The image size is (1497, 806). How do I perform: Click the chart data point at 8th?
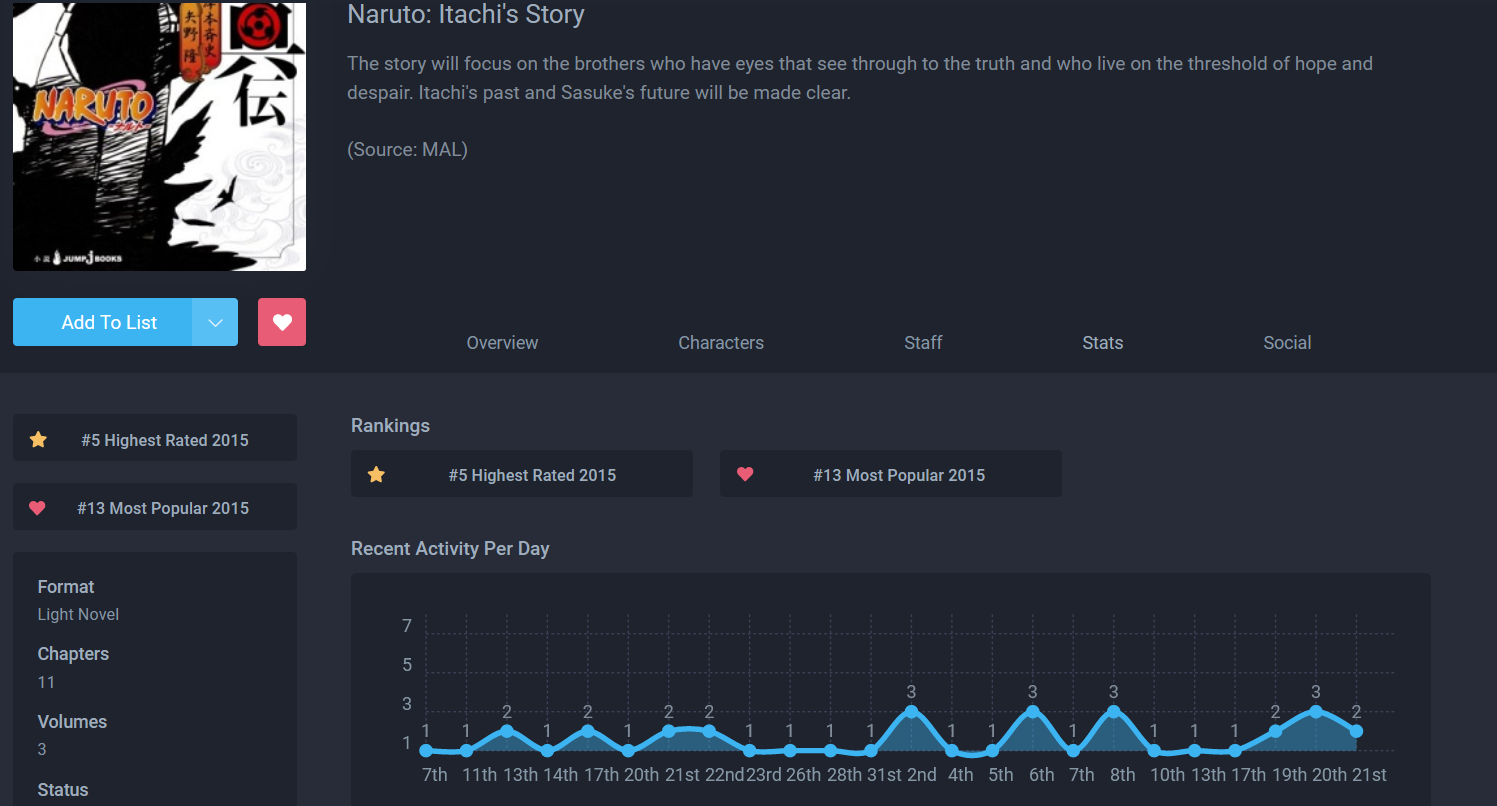(x=1113, y=711)
